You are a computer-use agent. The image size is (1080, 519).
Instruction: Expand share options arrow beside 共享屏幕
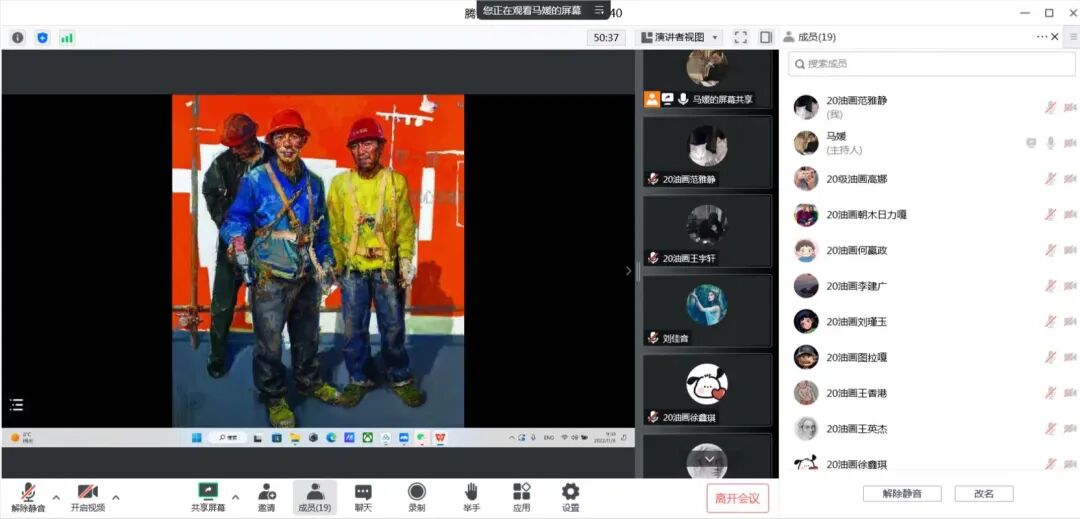click(236, 497)
